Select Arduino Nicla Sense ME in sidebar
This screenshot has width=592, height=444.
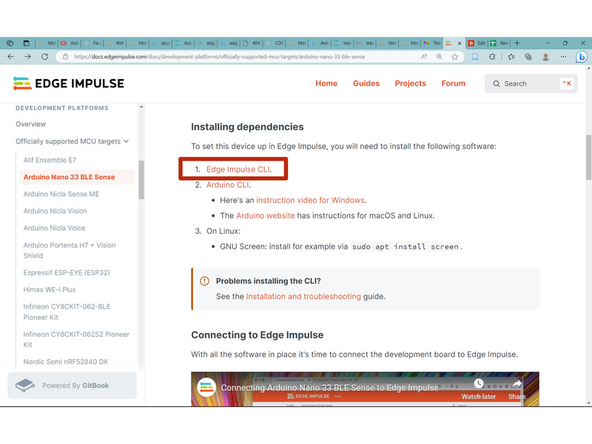pos(61,194)
